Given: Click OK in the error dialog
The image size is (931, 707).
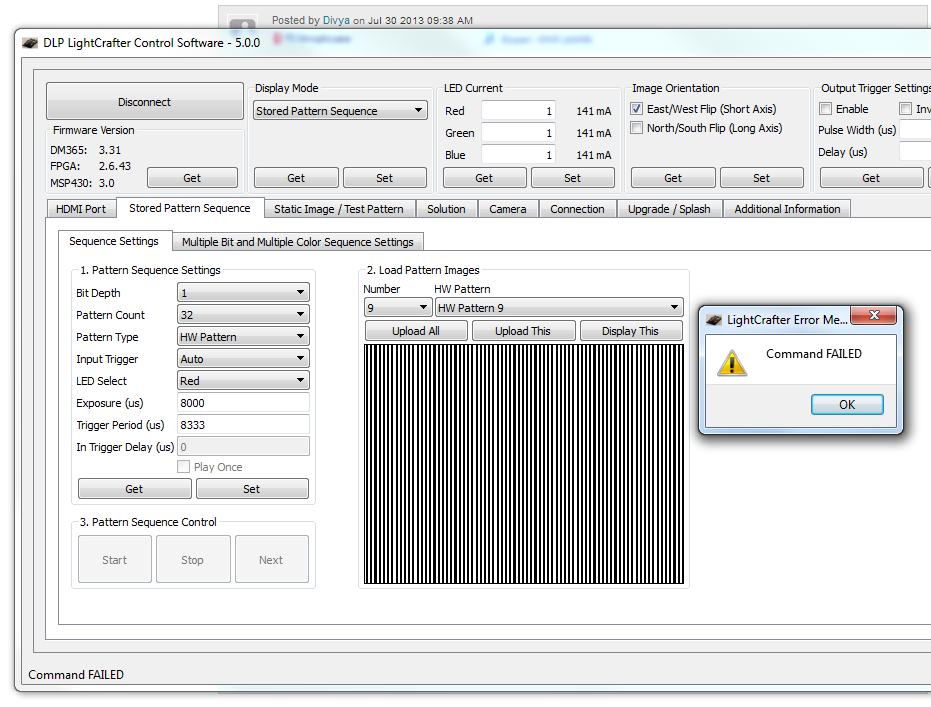Looking at the screenshot, I should [847, 404].
